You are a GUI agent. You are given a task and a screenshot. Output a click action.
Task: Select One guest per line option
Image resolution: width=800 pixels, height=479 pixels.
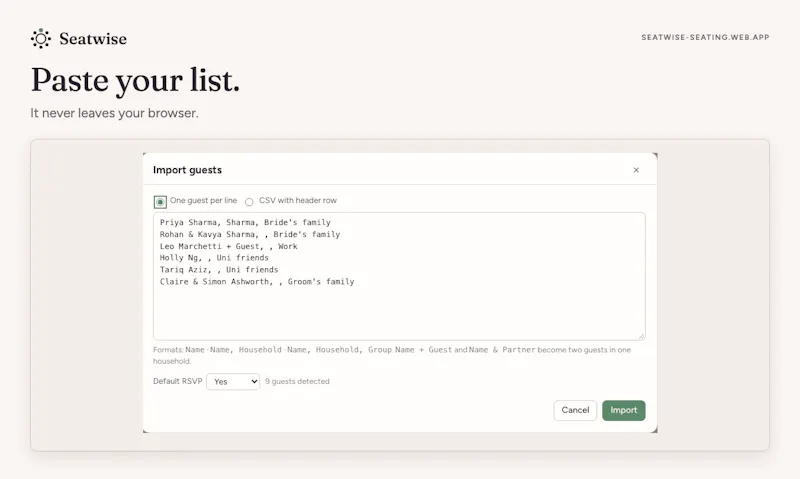pos(160,202)
